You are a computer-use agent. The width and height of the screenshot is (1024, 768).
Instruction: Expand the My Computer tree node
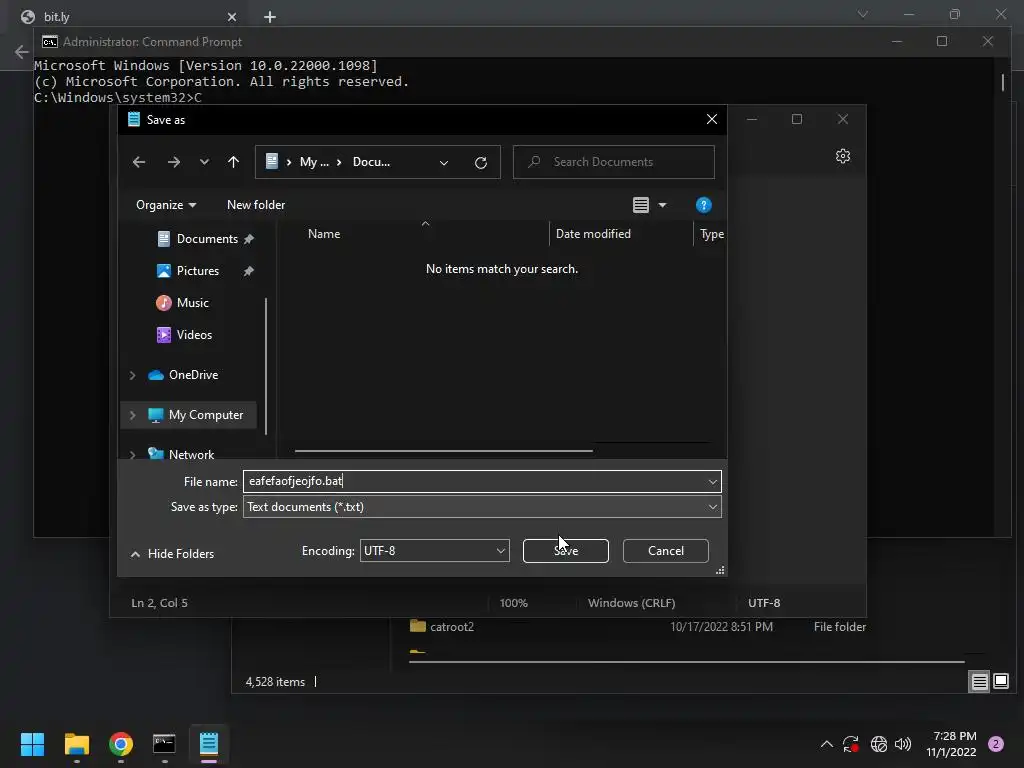pos(133,415)
